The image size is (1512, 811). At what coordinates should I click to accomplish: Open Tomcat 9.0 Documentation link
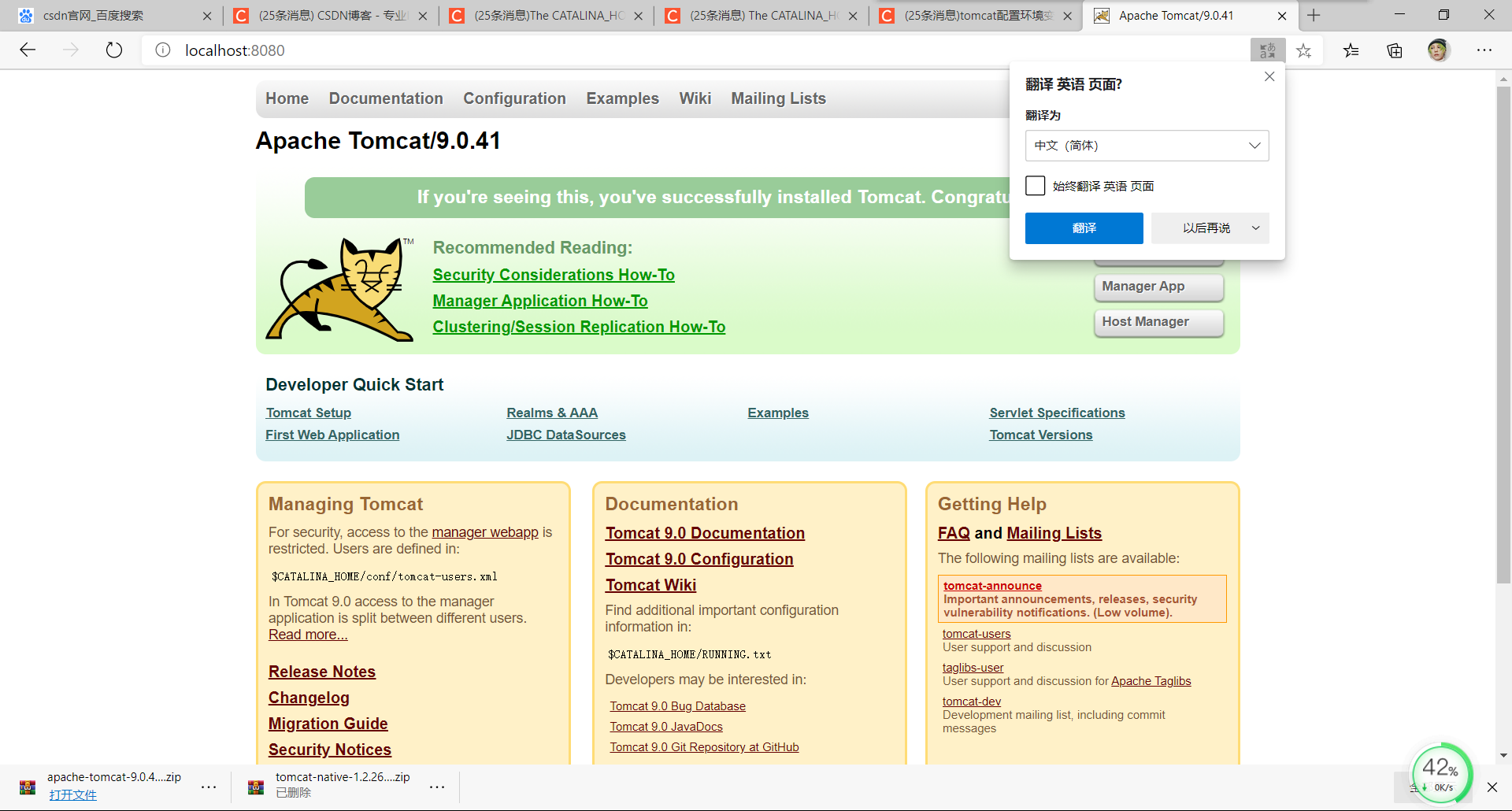click(x=705, y=533)
